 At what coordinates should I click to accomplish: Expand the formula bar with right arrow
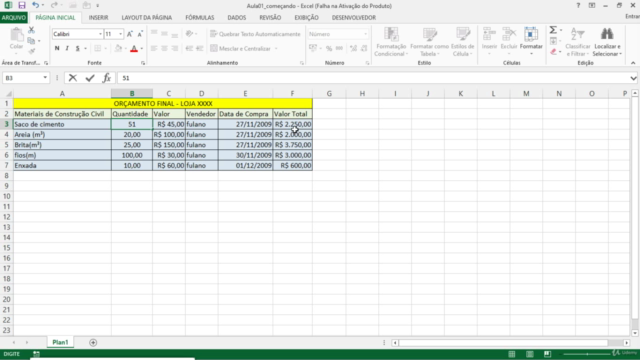(633, 78)
